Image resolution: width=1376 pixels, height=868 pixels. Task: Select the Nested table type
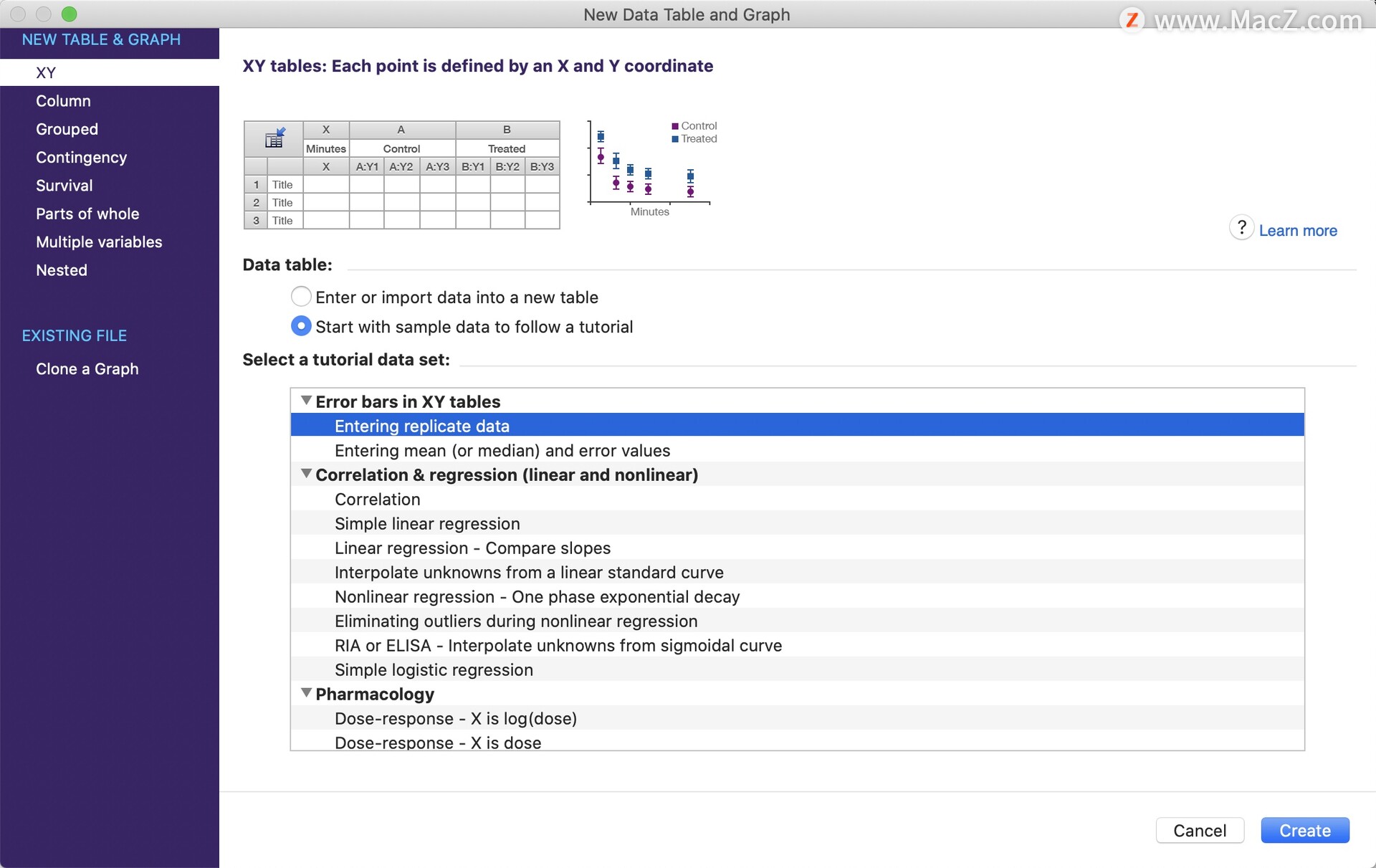coord(61,270)
